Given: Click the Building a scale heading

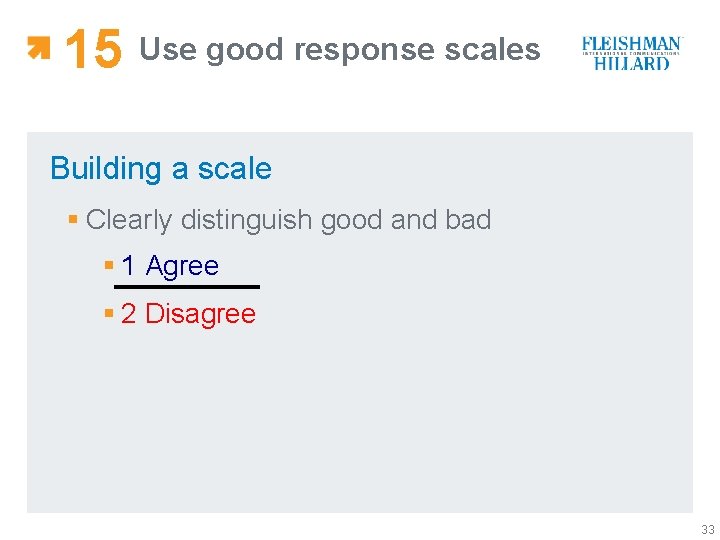Looking at the screenshot, I should pyautogui.click(x=160, y=168).
